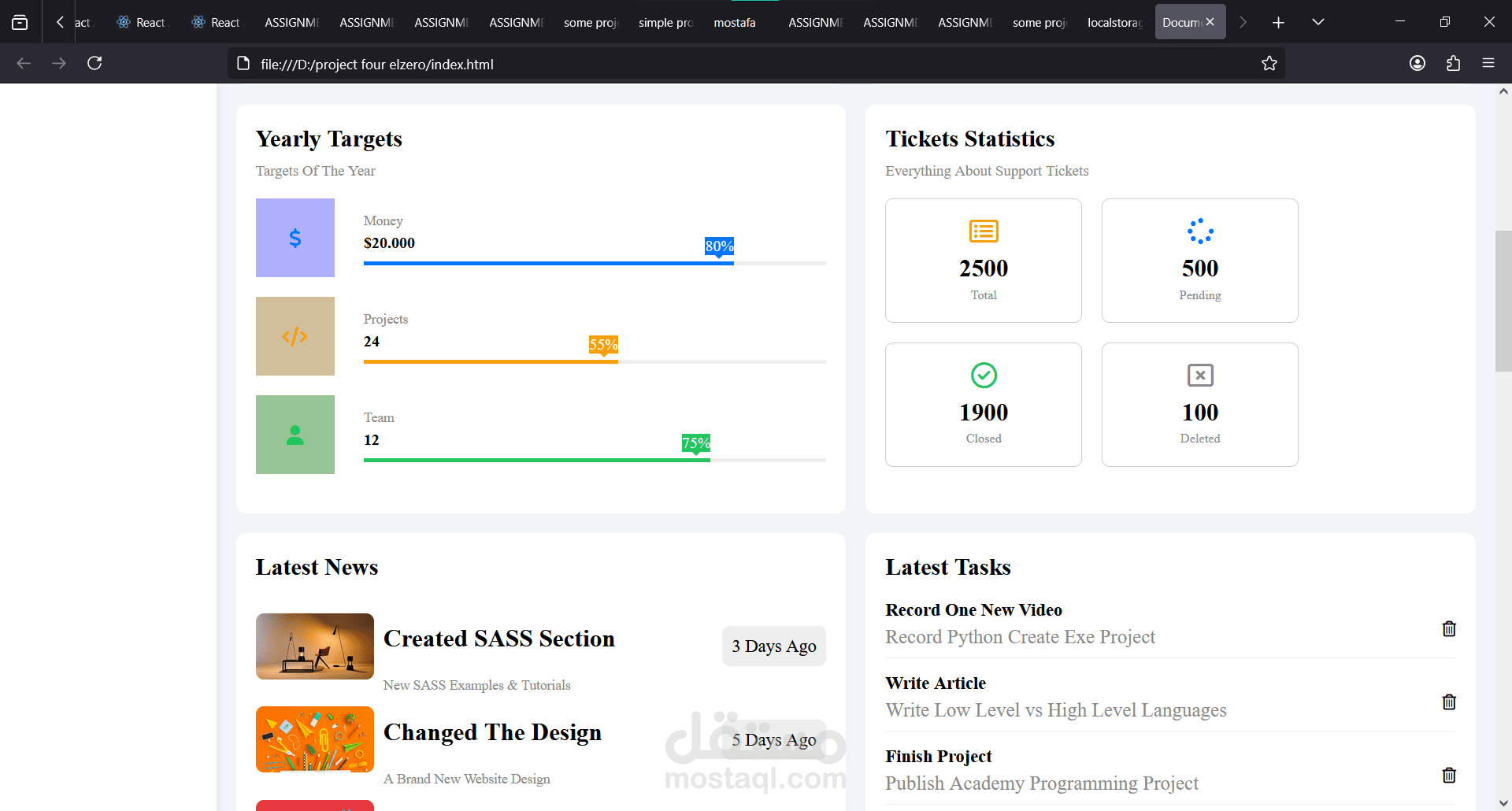Open a new browser tab
Viewport: 1512px width, 811px height.
pyautogui.click(x=1278, y=23)
